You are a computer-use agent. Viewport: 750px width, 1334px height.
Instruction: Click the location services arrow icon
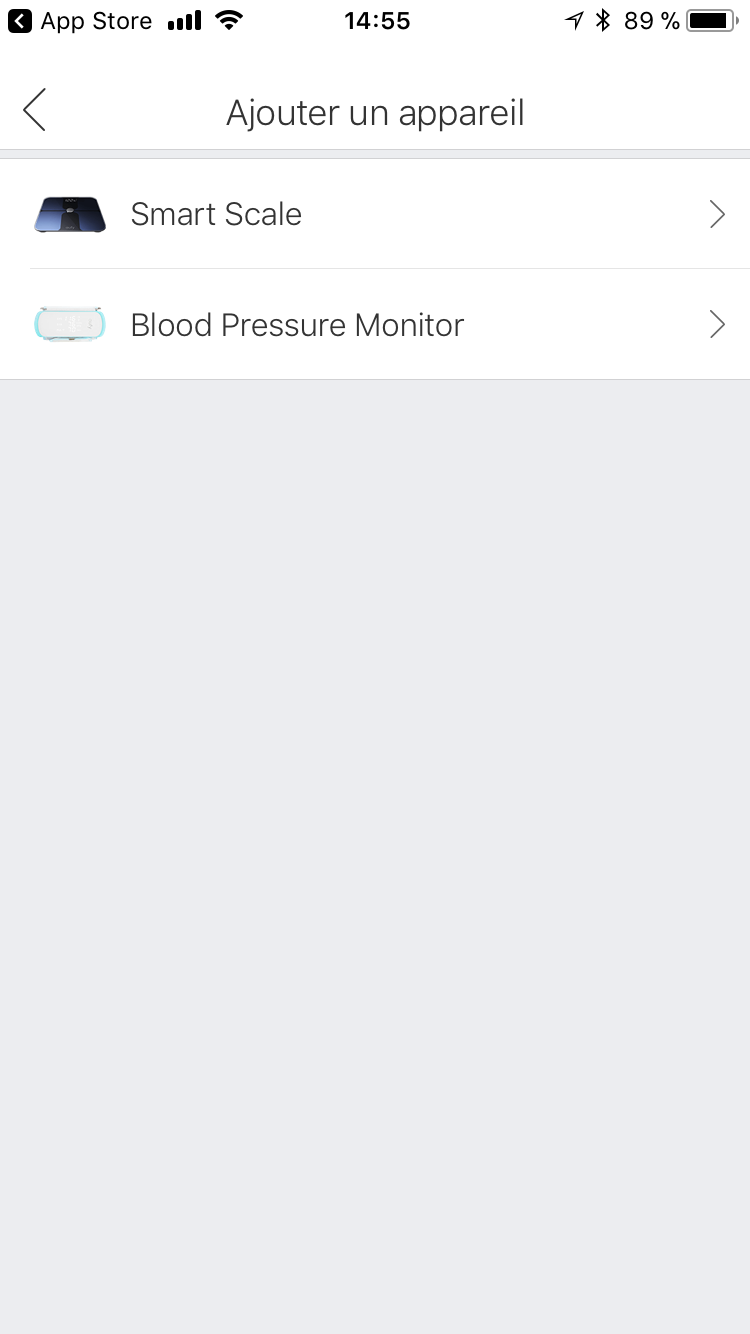click(574, 21)
